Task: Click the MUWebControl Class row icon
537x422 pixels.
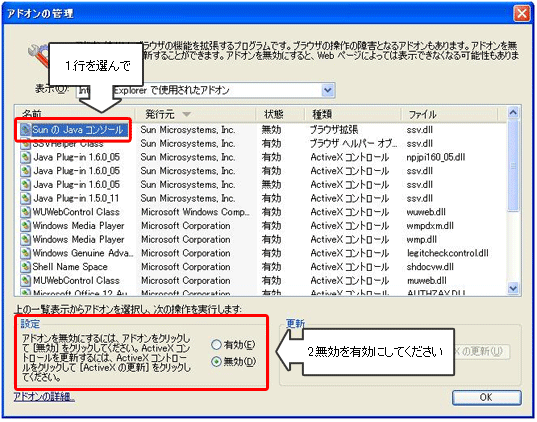Action: pos(25,281)
